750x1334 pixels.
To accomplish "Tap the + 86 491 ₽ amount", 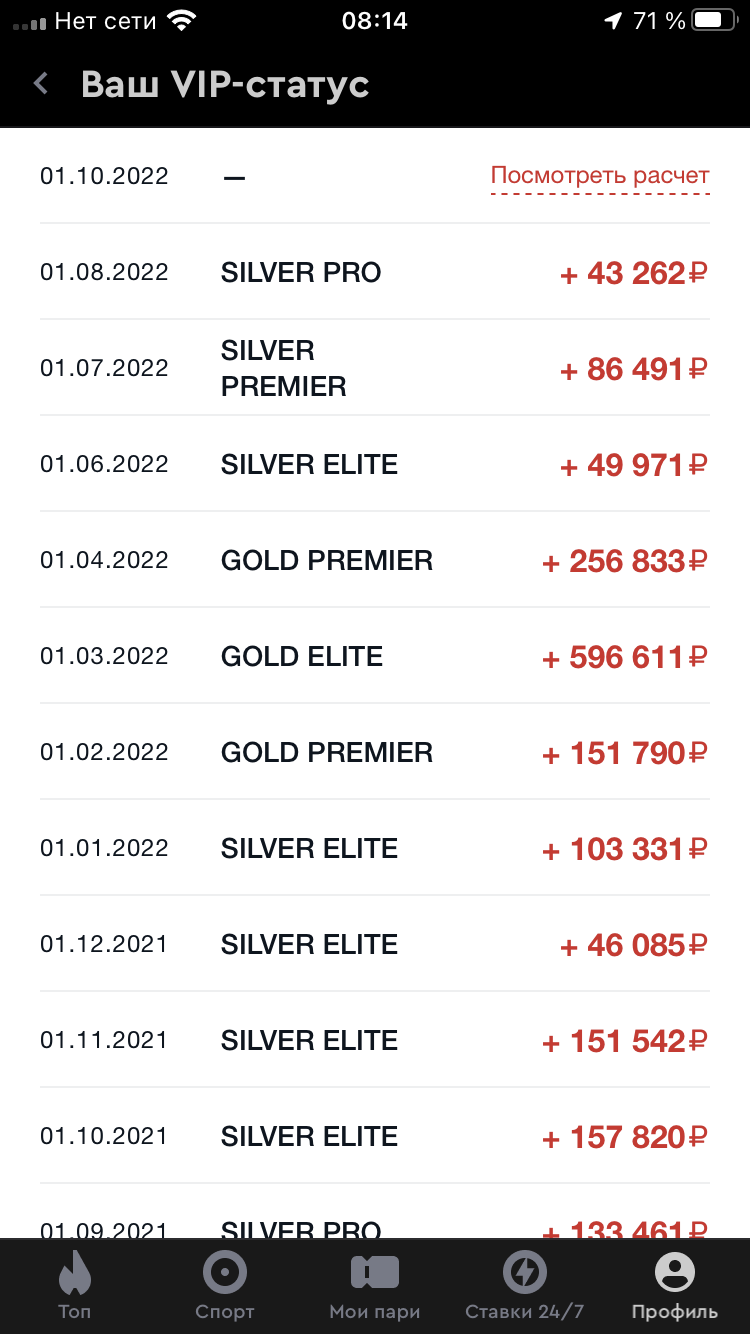I will click(634, 369).
